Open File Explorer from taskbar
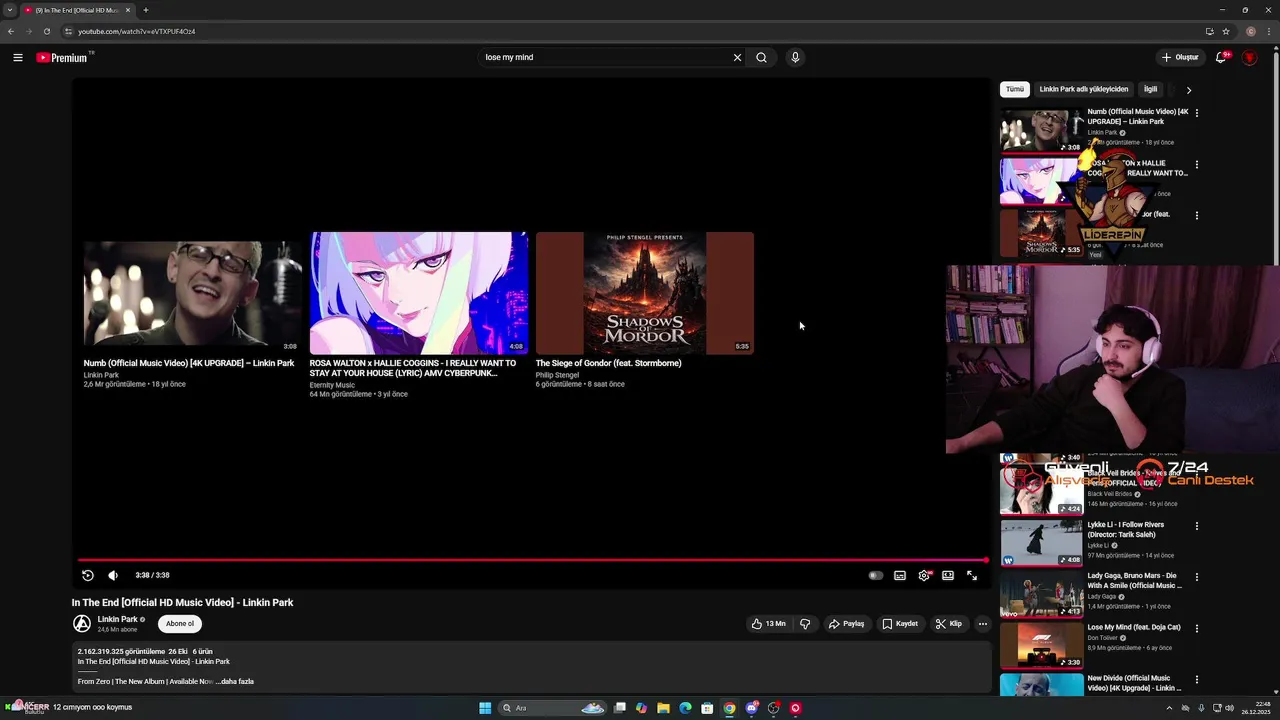 [x=663, y=708]
